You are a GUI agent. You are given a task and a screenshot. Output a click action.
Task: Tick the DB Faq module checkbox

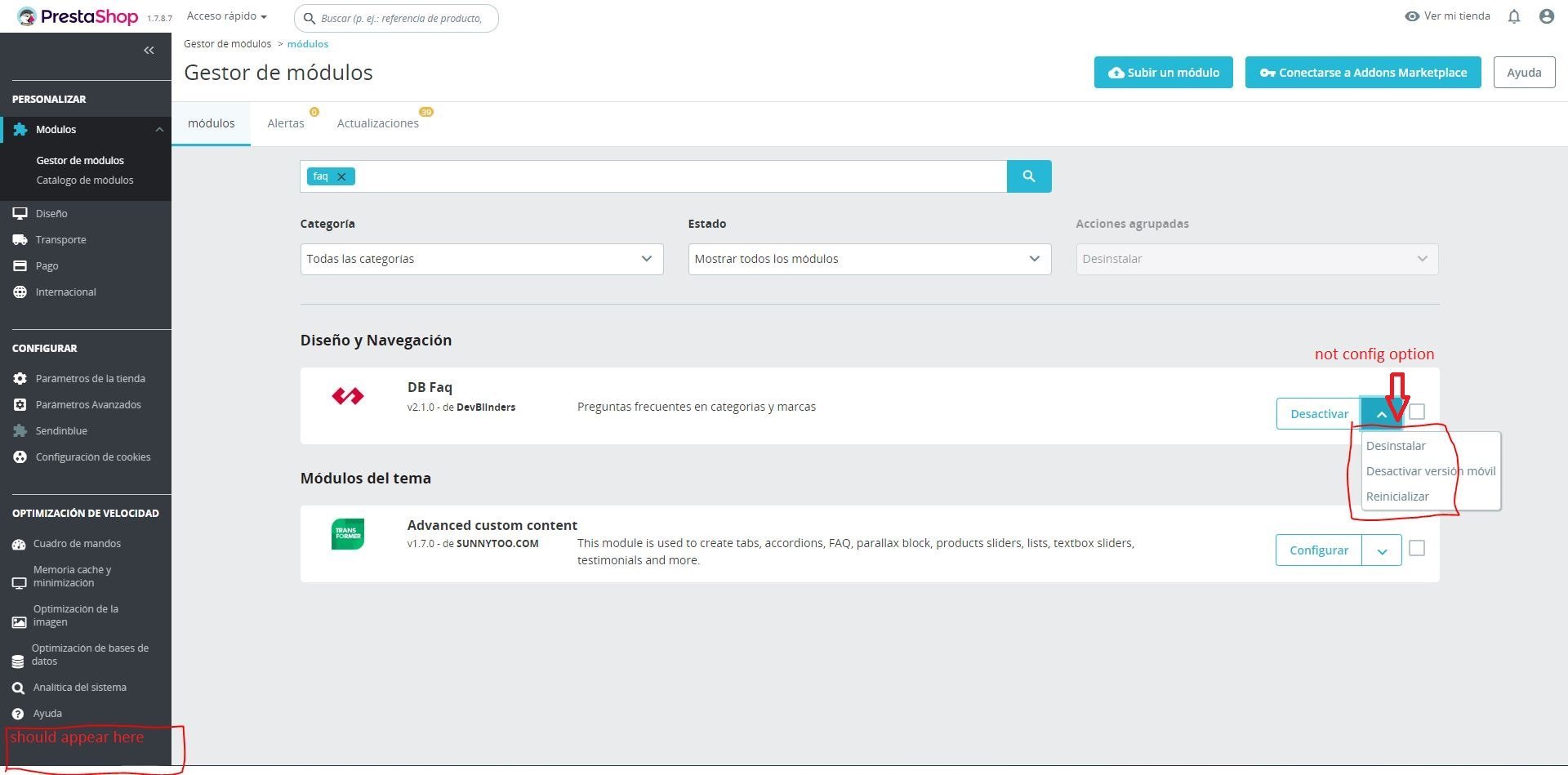pyautogui.click(x=1417, y=412)
